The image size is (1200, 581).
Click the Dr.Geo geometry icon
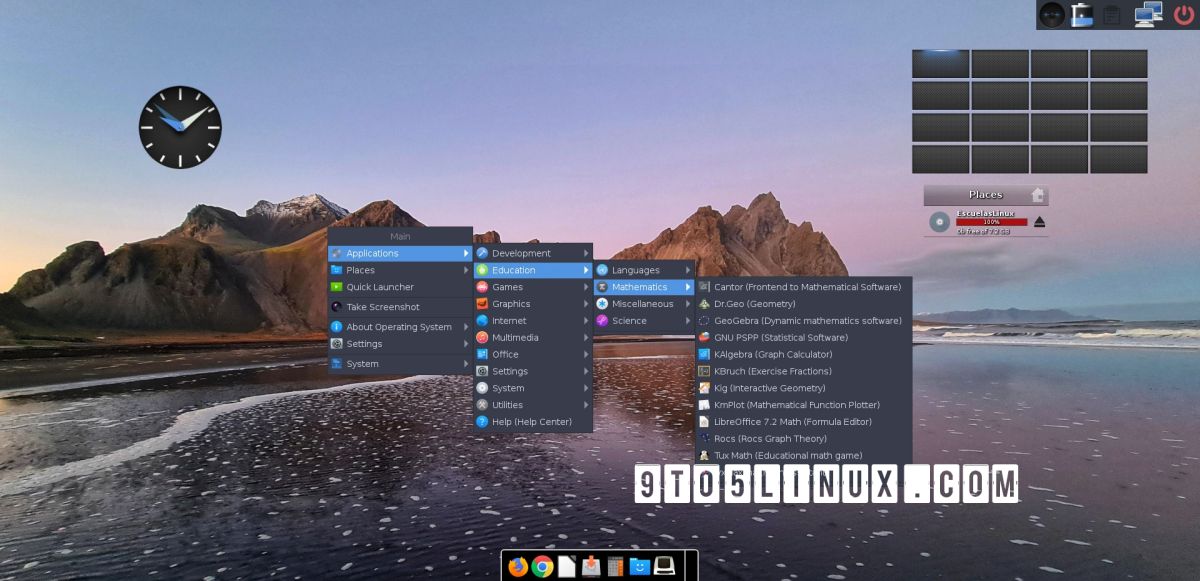click(704, 304)
